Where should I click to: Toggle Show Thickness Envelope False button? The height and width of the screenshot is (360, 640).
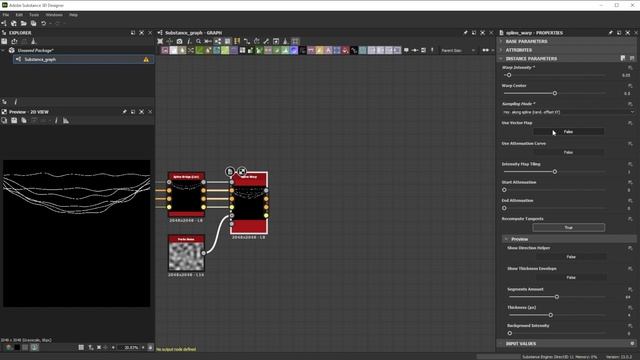(571, 278)
